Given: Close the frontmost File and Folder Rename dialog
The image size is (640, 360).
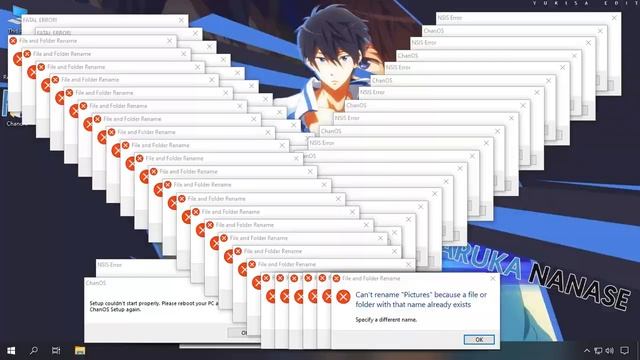Looking at the screenshot, I should click(x=493, y=278).
